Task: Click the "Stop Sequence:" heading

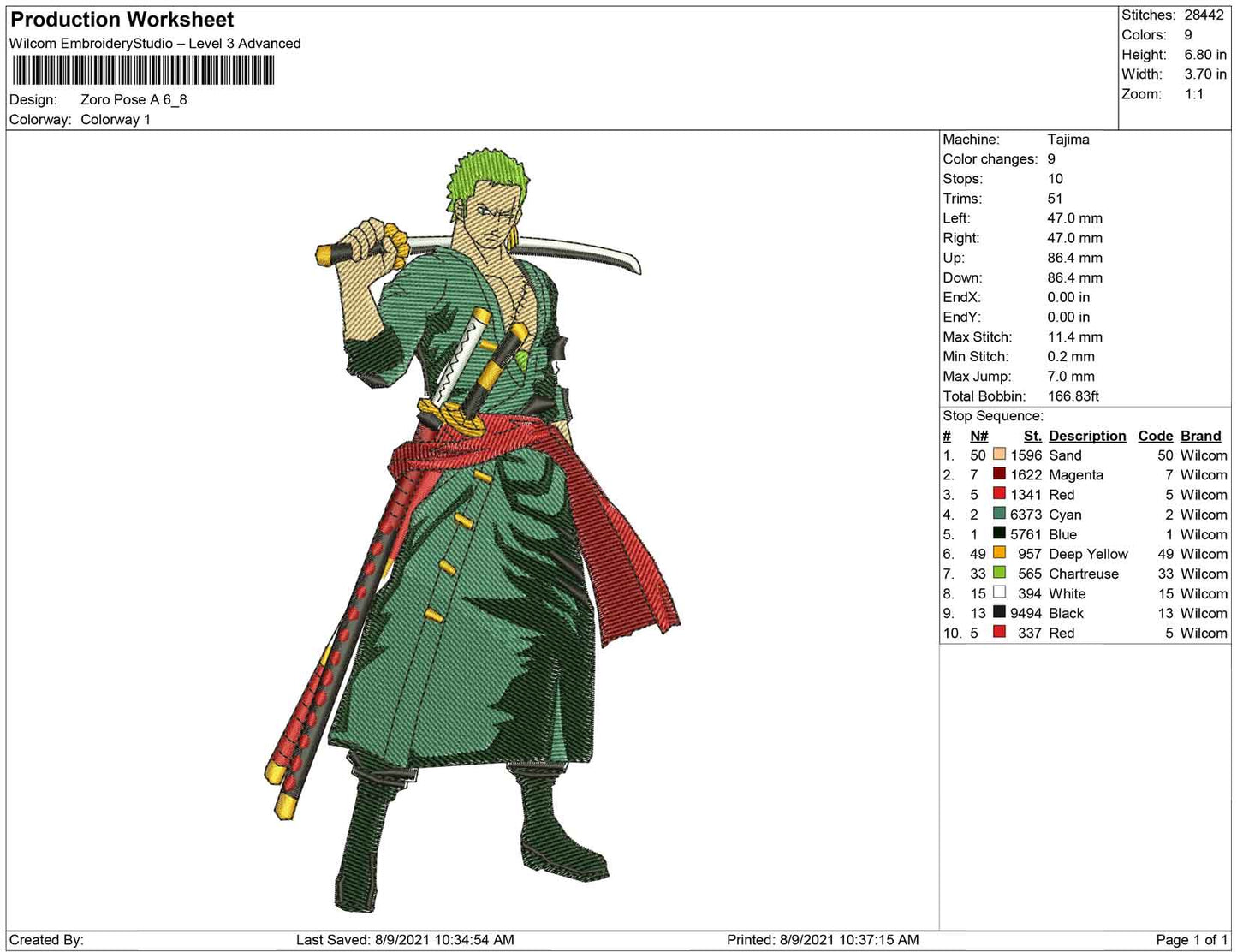Action: 993,415
